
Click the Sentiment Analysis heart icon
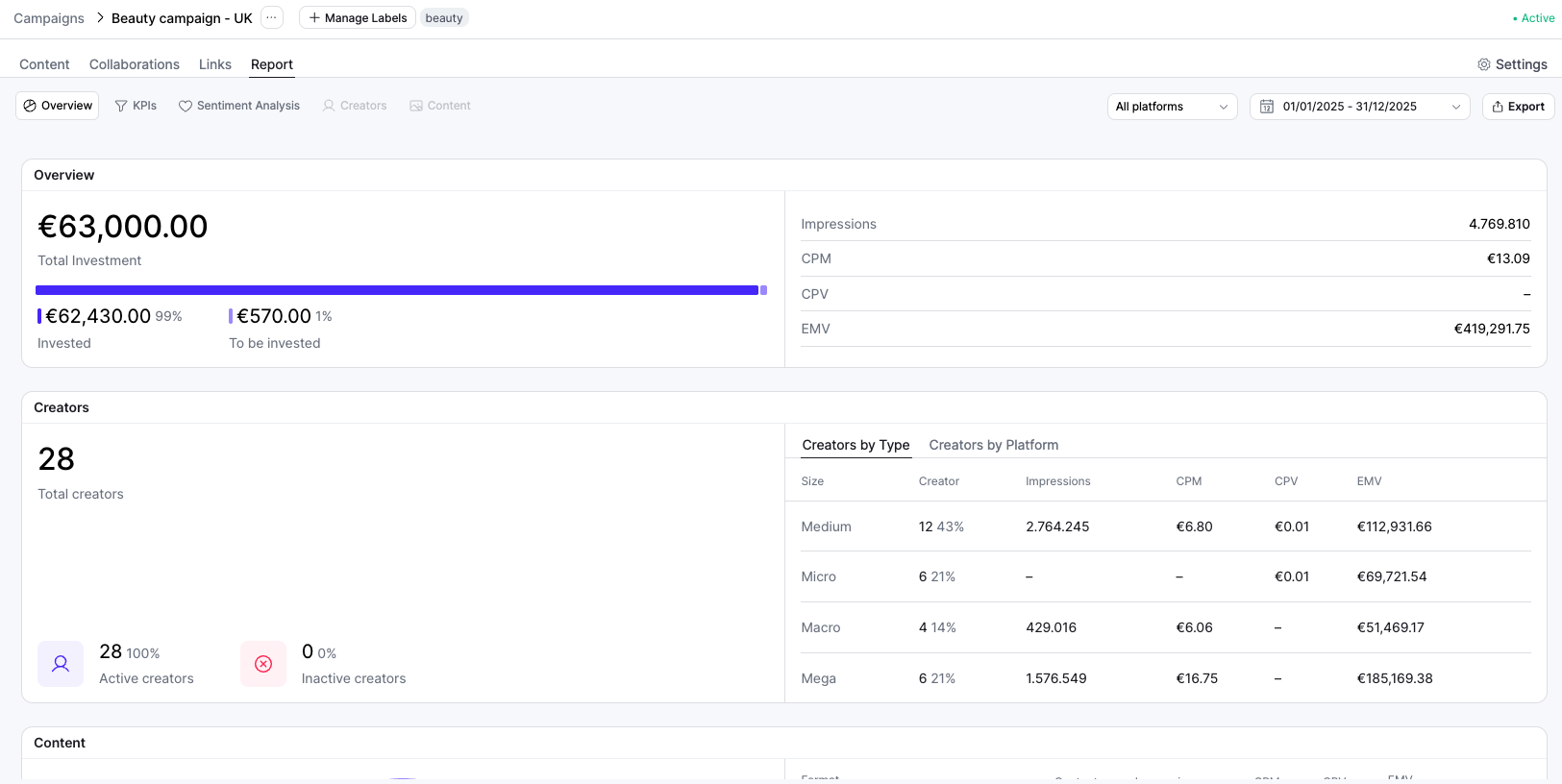coord(186,106)
